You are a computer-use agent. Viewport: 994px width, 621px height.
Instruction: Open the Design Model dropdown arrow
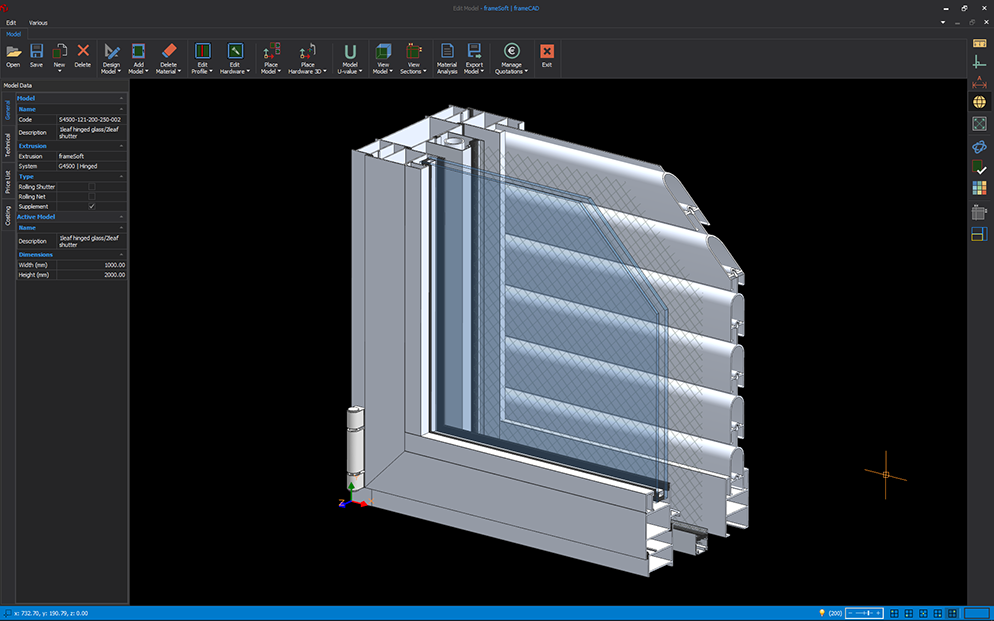[119, 72]
